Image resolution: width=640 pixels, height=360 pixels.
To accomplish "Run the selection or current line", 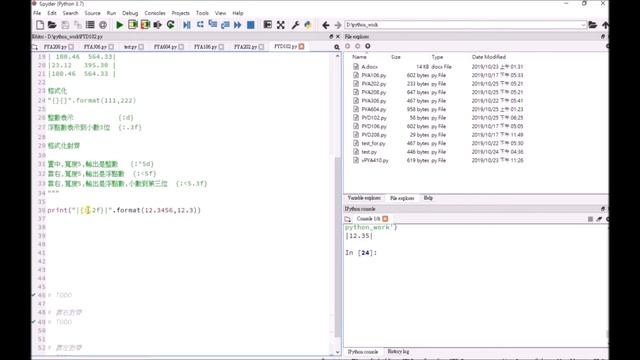I will tap(158, 25).
